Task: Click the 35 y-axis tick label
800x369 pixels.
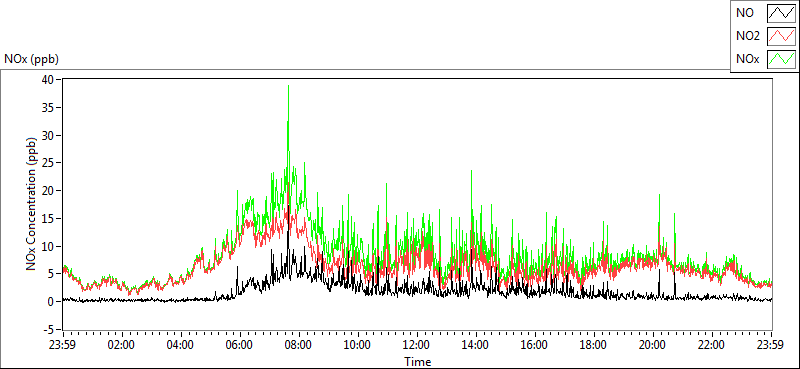Action: pos(48,108)
